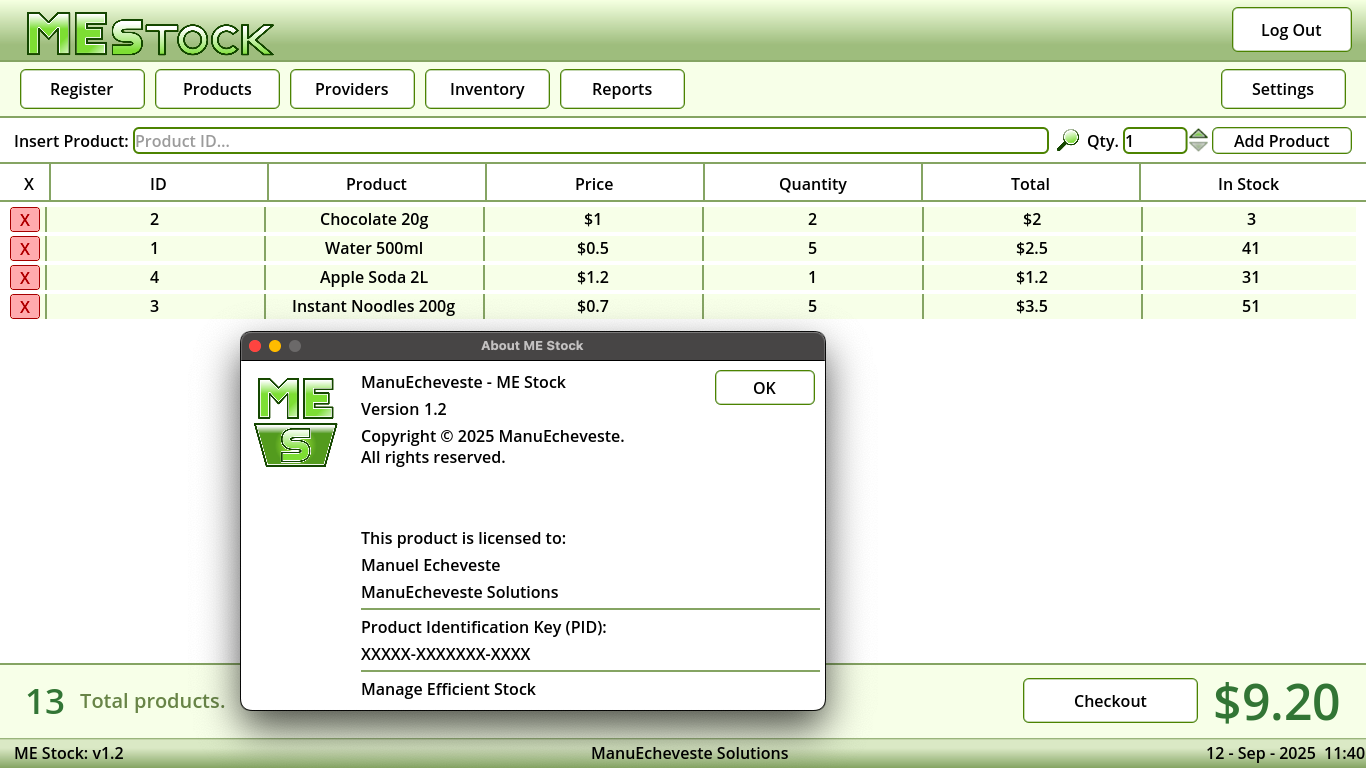Screen dimensions: 1366x768
Task: Remove the Water 500ml row
Action: pos(25,249)
